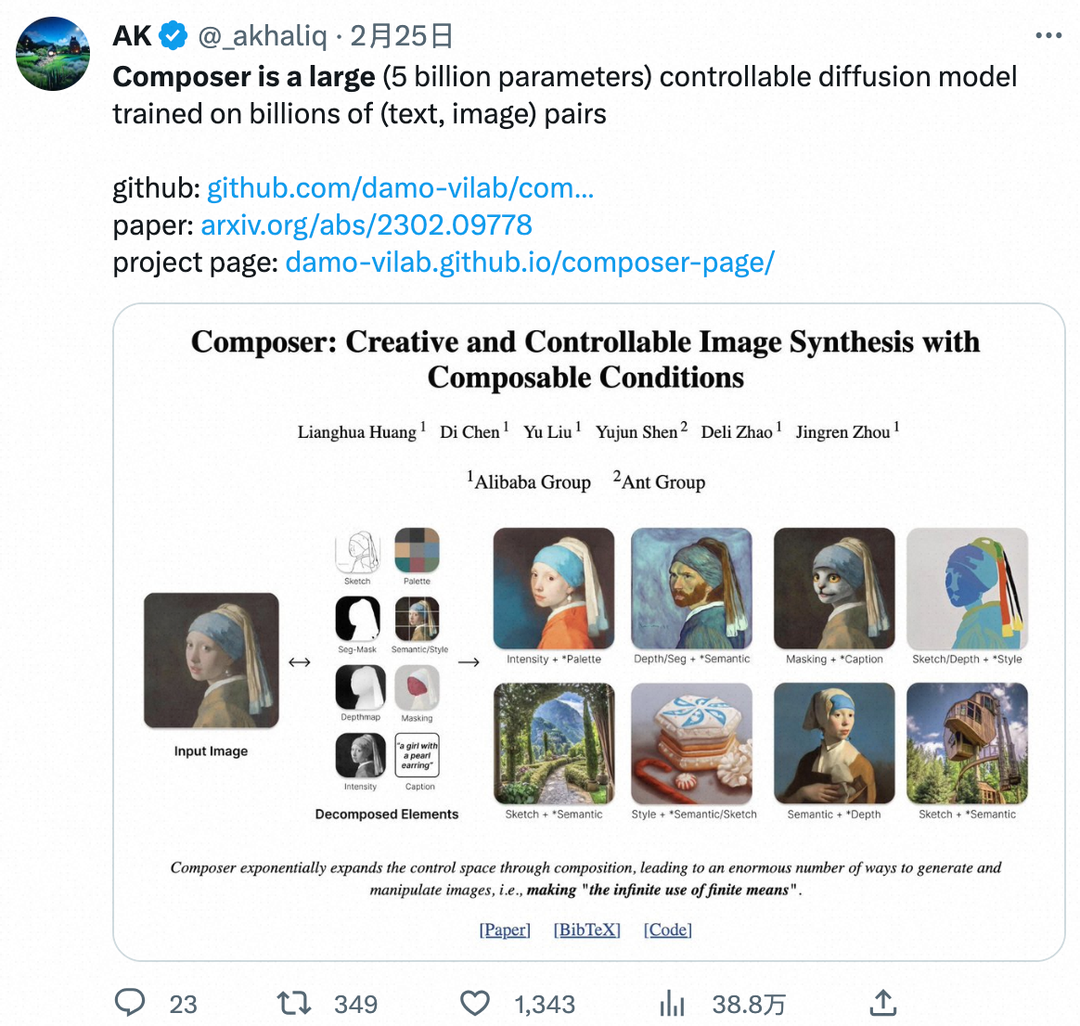Click the @_akhaliq username handle
This screenshot has height=1026, width=1080.
[x=263, y=37]
